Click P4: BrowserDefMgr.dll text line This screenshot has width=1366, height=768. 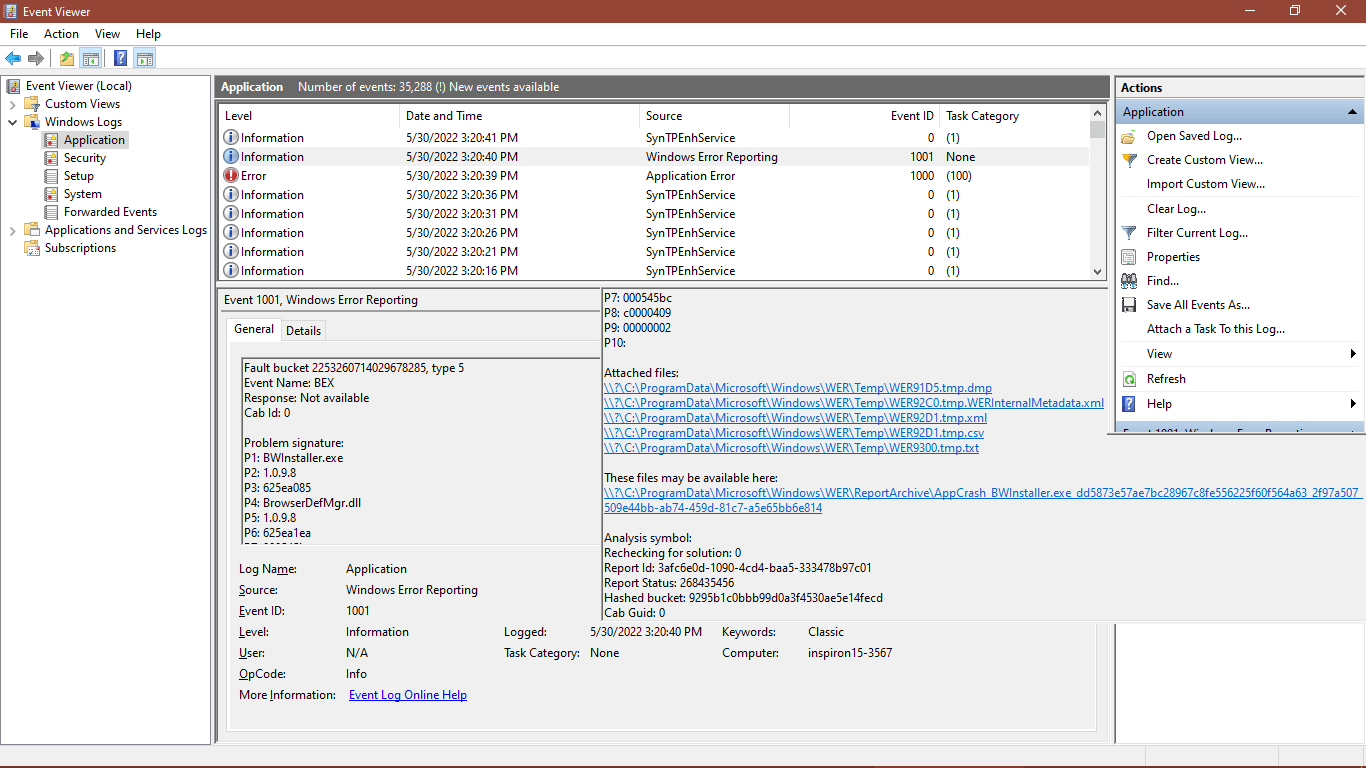coord(302,503)
